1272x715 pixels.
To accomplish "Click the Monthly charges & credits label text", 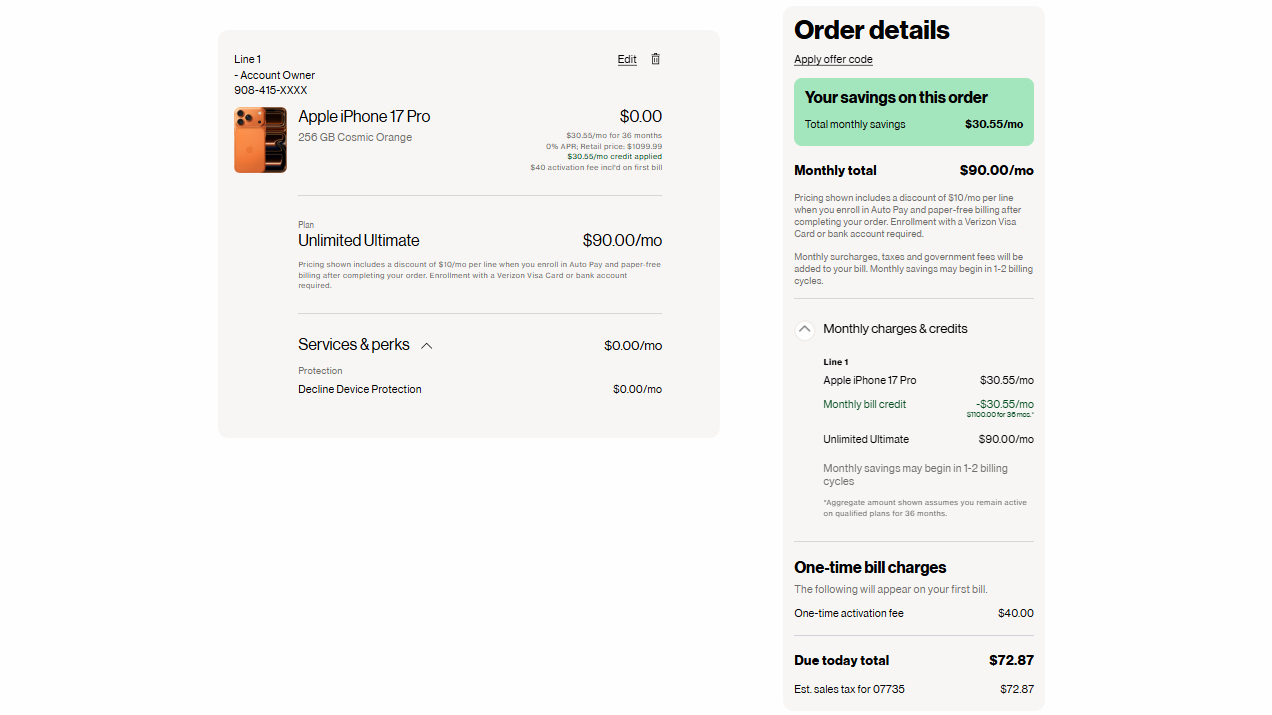I will tap(895, 329).
